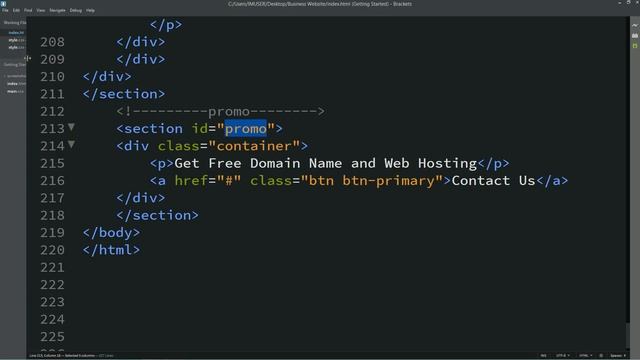Click the Brackets app logo icon

pyautogui.click(x=3, y=4)
